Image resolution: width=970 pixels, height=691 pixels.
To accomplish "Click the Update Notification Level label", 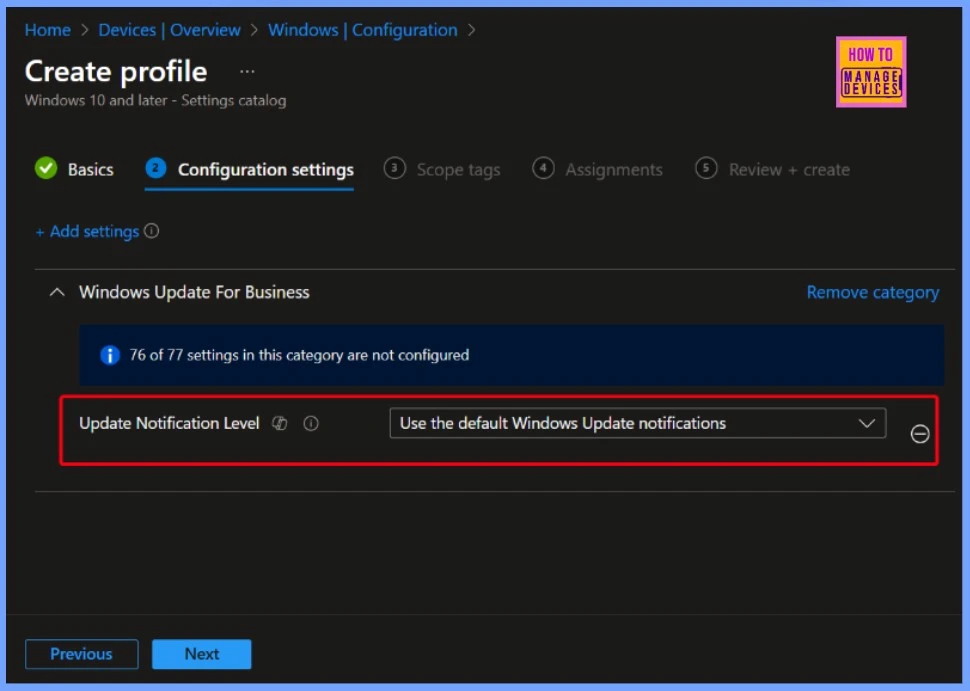I will coord(169,423).
